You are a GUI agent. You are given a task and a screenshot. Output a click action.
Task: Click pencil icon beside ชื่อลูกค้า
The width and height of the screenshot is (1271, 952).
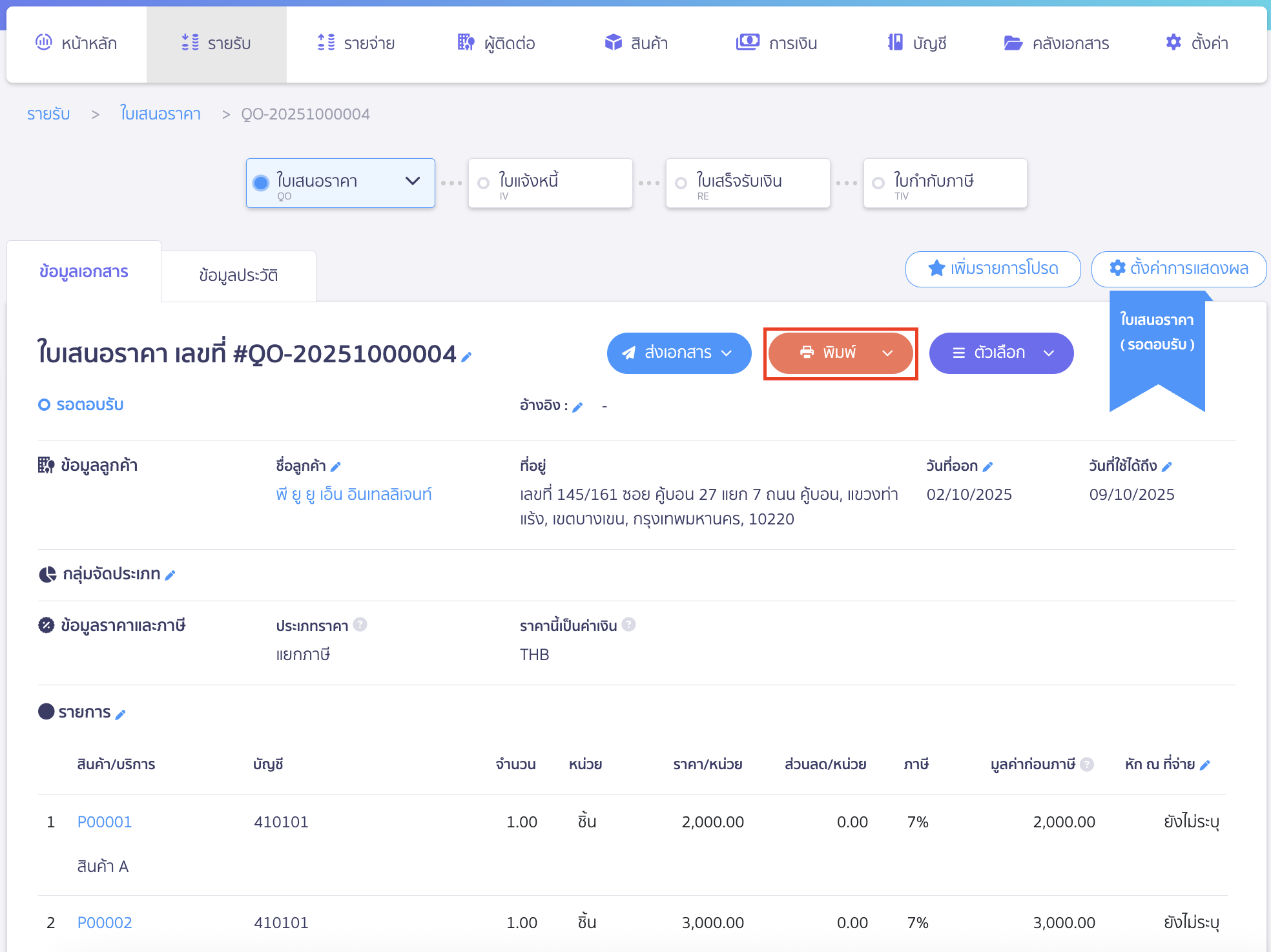[x=336, y=467]
